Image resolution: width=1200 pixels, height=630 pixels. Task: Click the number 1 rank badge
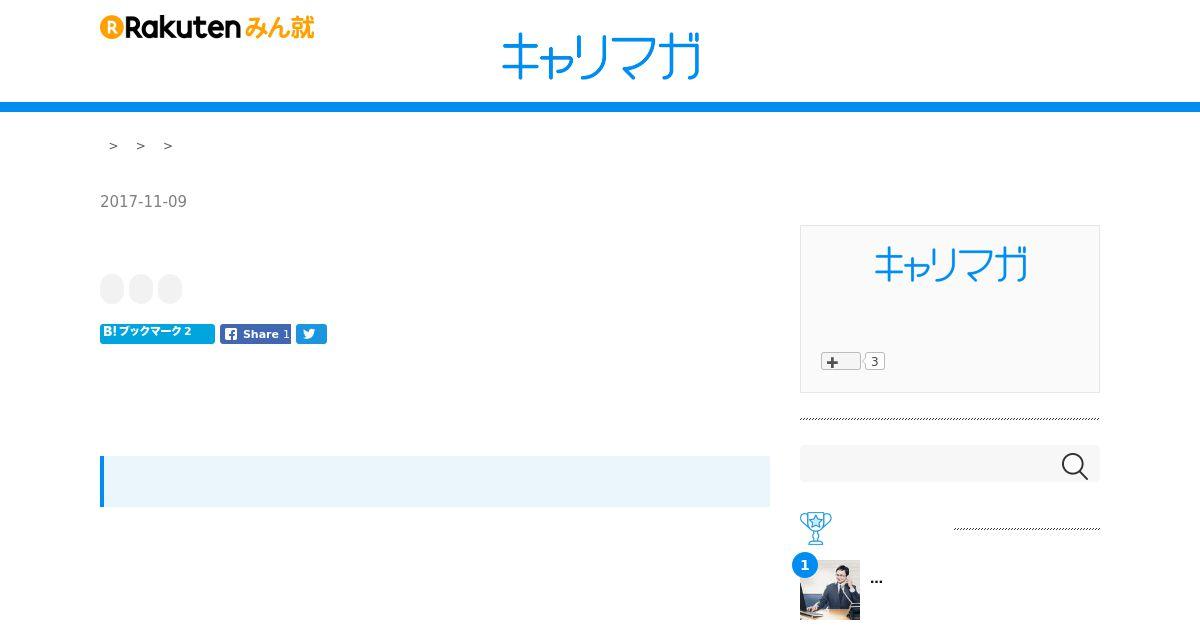point(804,565)
